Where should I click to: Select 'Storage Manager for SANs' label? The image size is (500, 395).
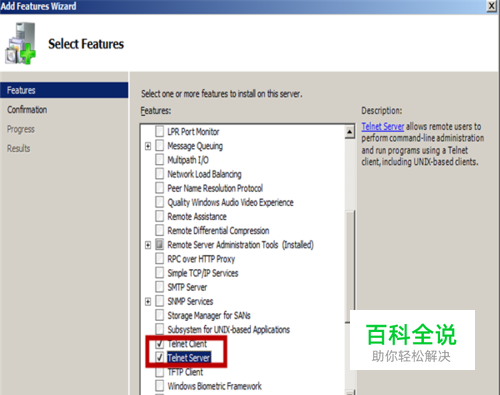point(209,315)
